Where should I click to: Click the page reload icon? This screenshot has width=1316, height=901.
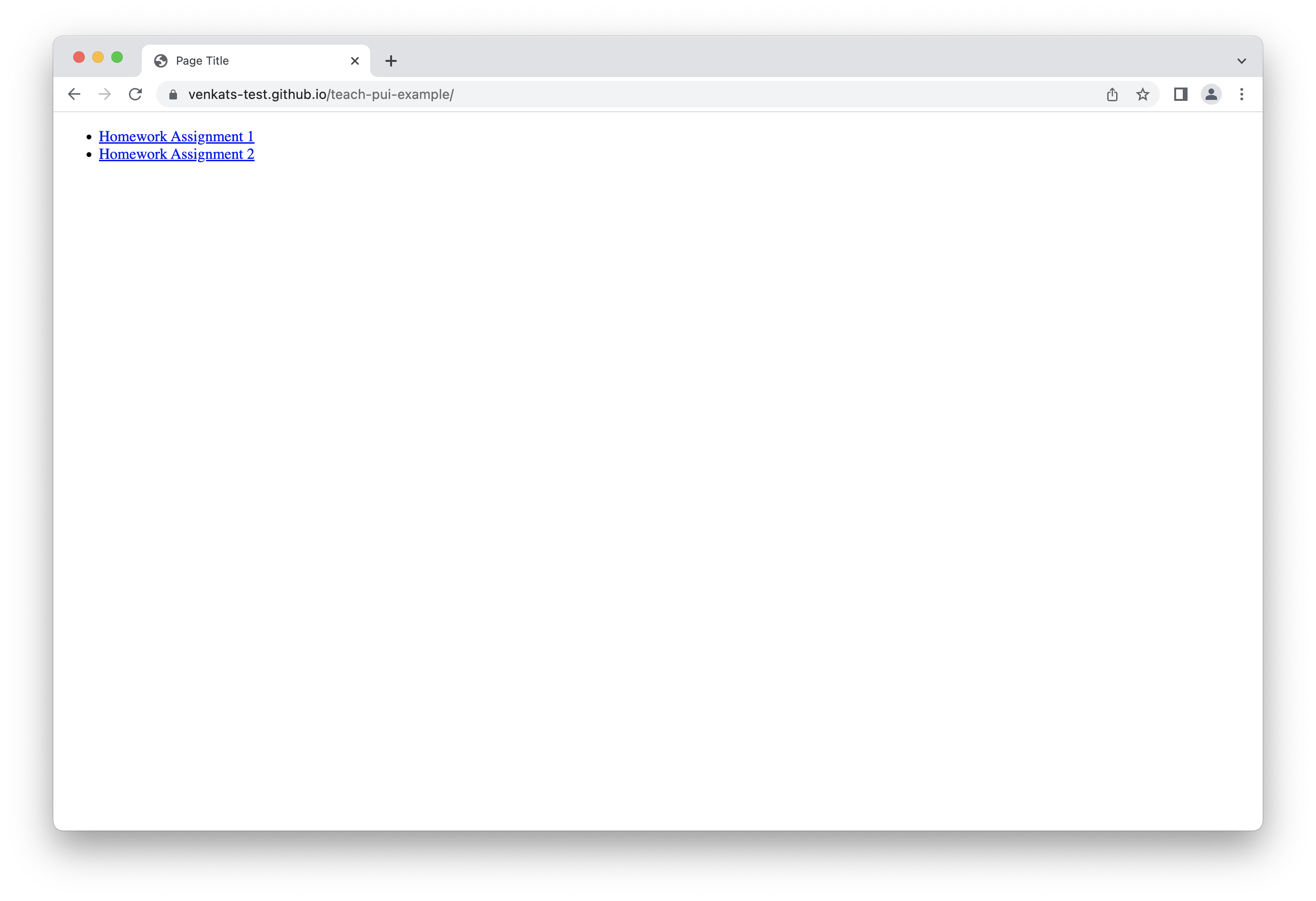coord(137,94)
